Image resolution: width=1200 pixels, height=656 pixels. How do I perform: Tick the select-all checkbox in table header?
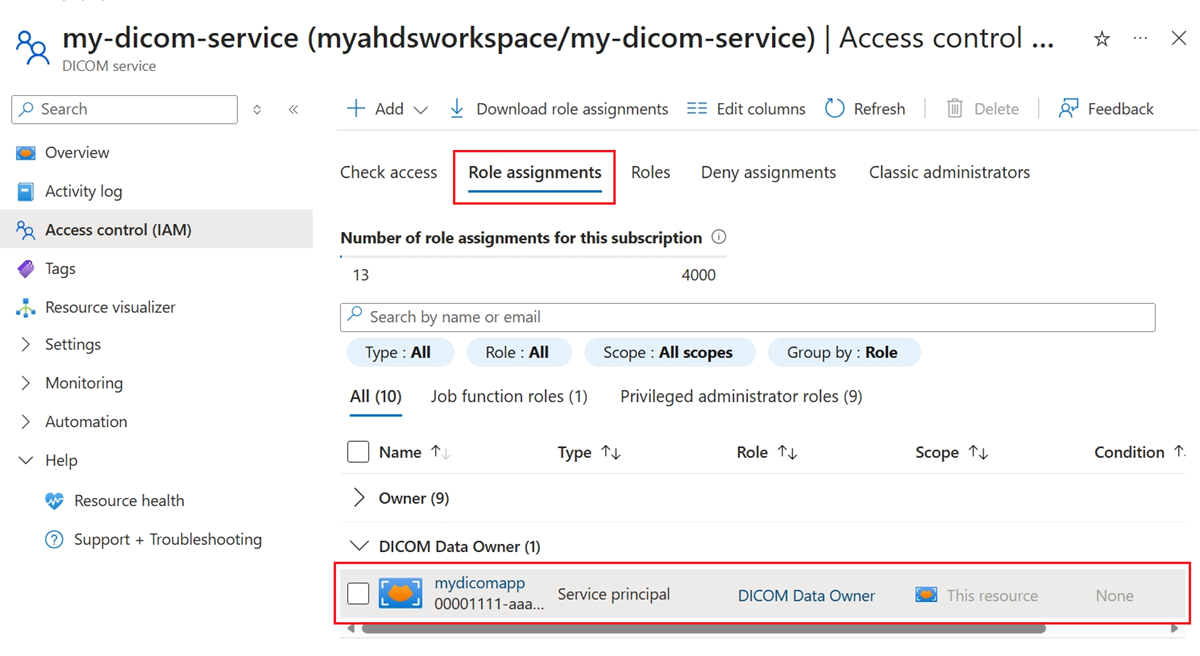click(358, 452)
